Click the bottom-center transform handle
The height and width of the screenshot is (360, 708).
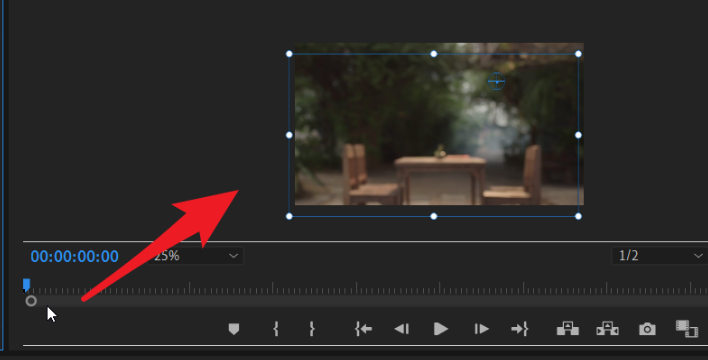tap(433, 216)
